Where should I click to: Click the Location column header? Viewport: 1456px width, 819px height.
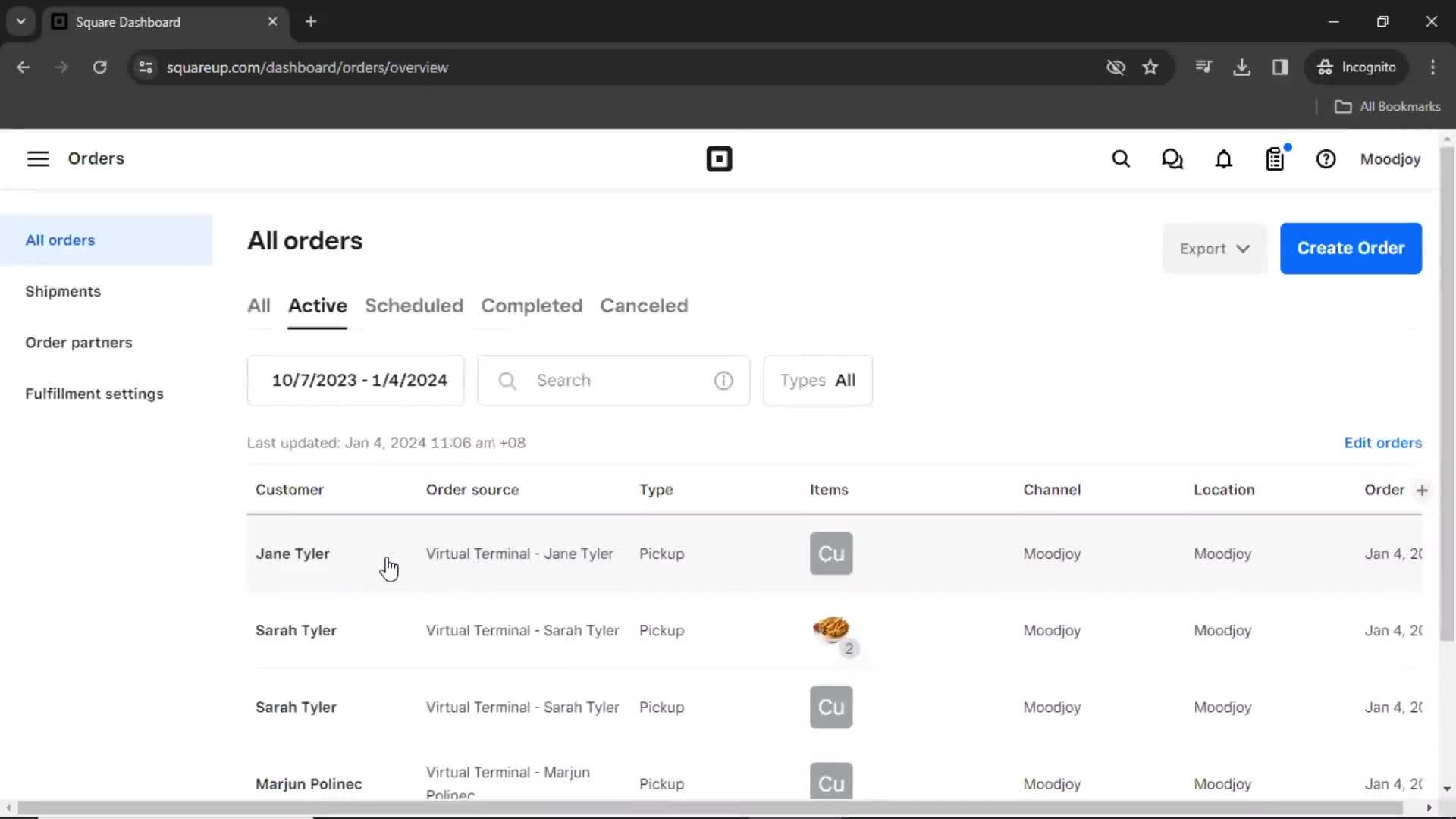[1224, 490]
